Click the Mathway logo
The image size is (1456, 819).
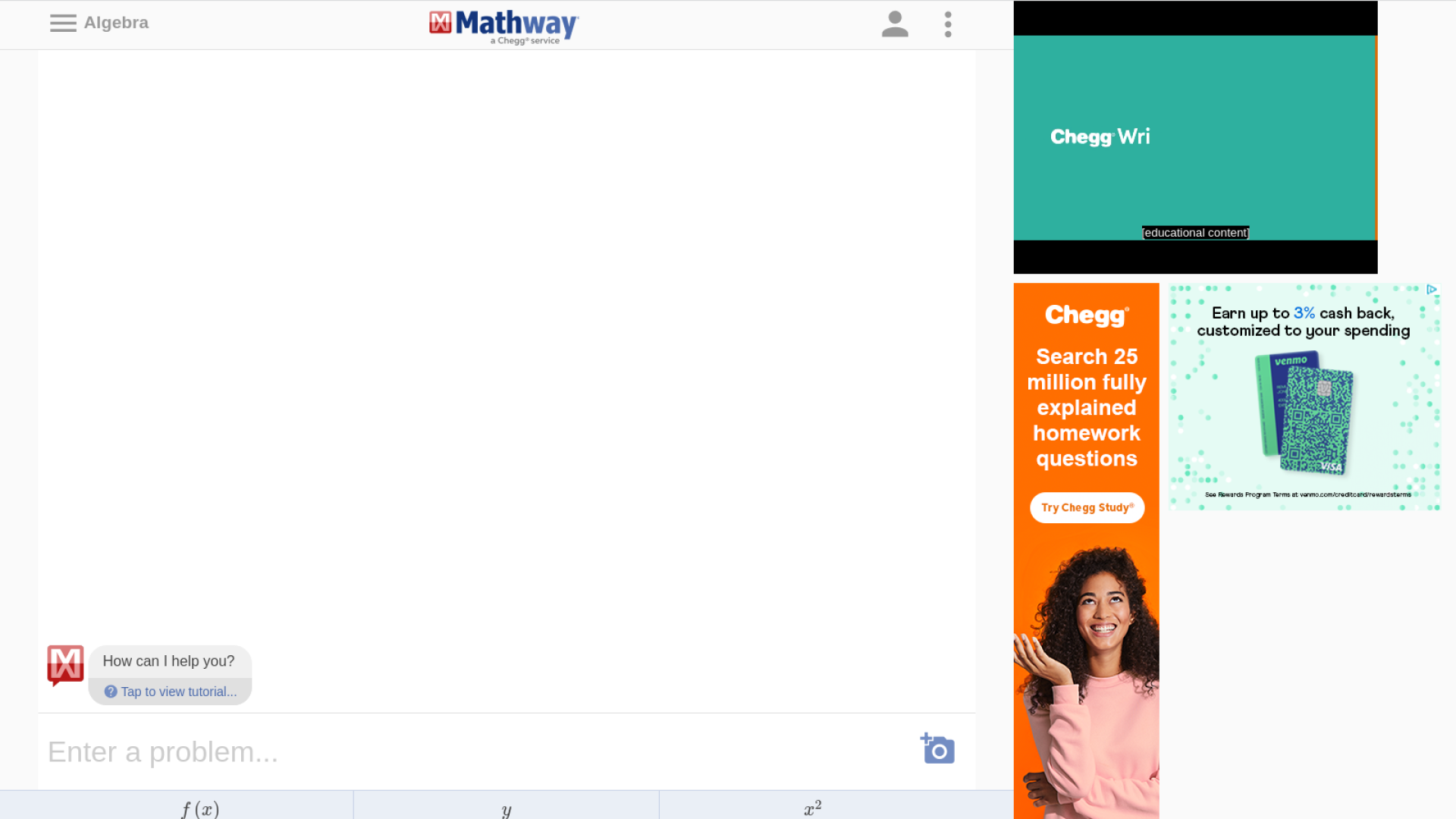coord(504,25)
